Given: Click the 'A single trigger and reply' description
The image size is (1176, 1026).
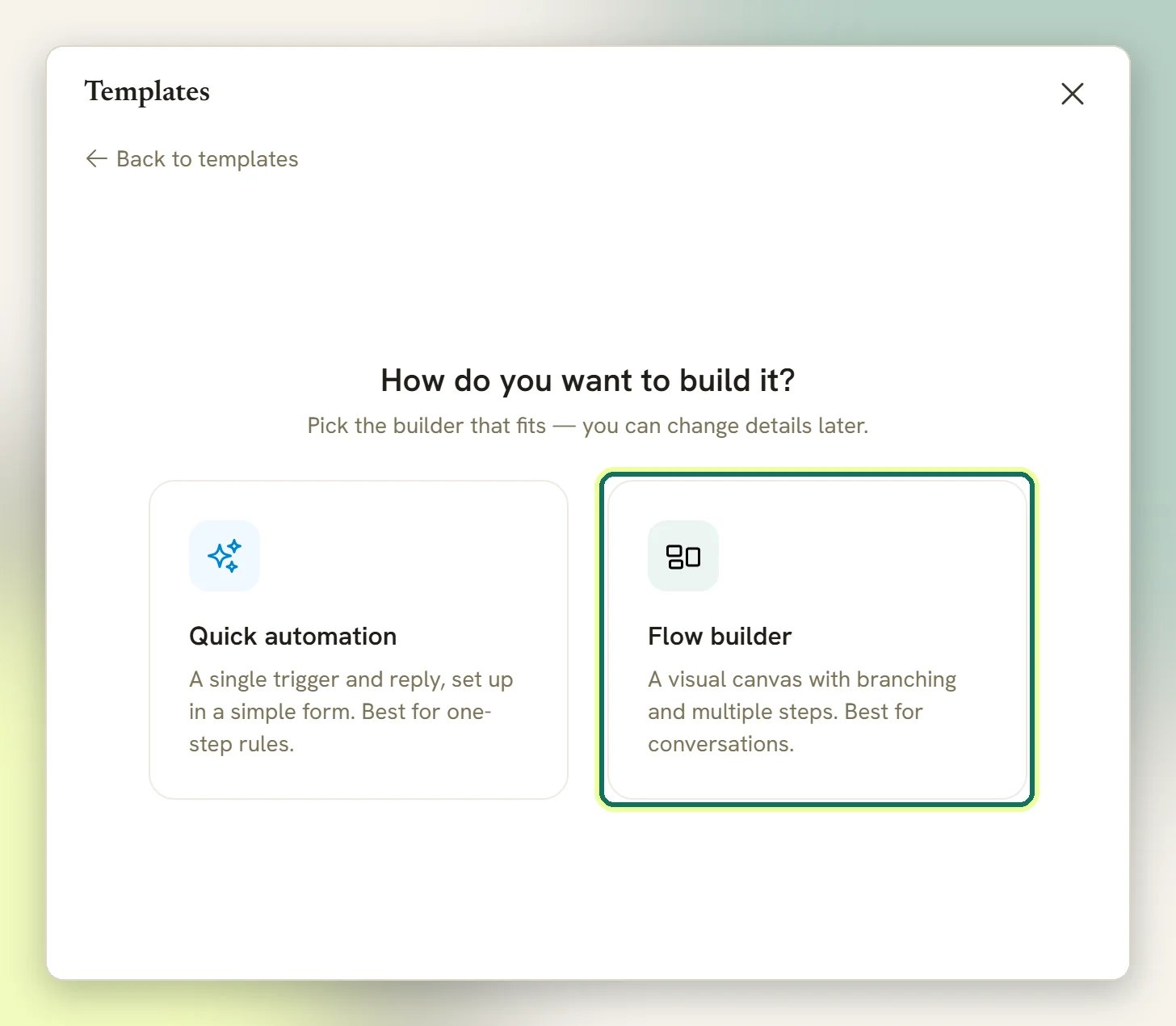Looking at the screenshot, I should pos(351,712).
